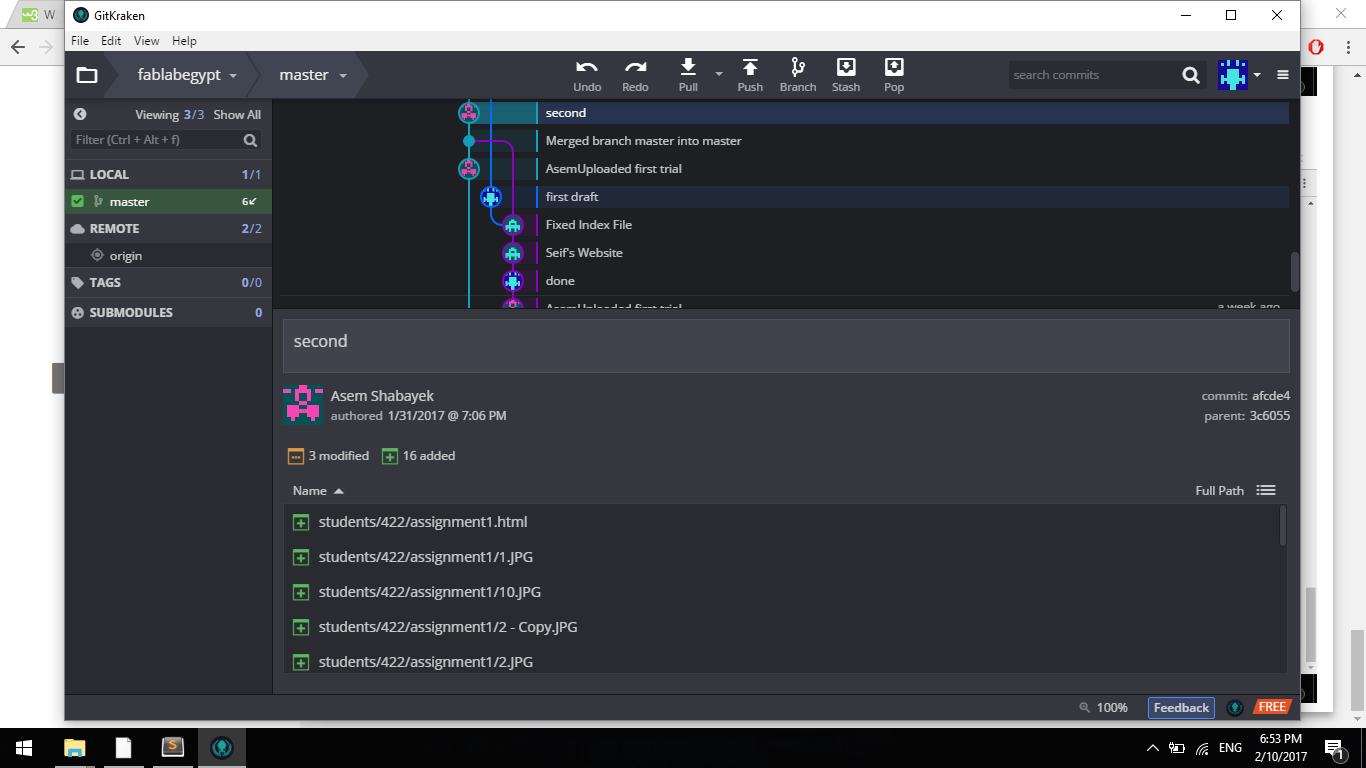The width and height of the screenshot is (1366, 768).
Task: Open the Edit menu
Action: coord(111,41)
